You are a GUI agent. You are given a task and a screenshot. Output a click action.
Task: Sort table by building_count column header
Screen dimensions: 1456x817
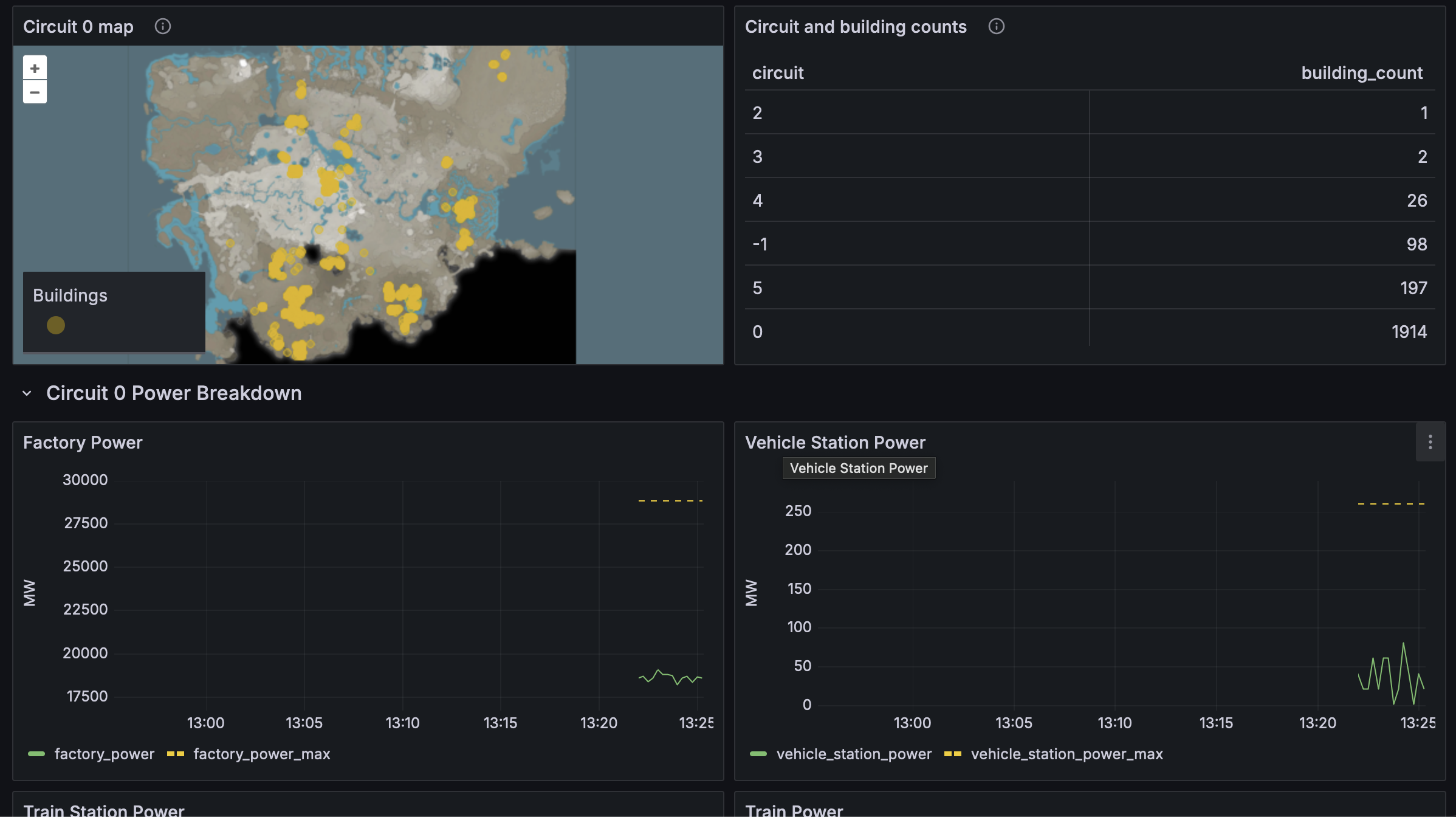click(1361, 73)
